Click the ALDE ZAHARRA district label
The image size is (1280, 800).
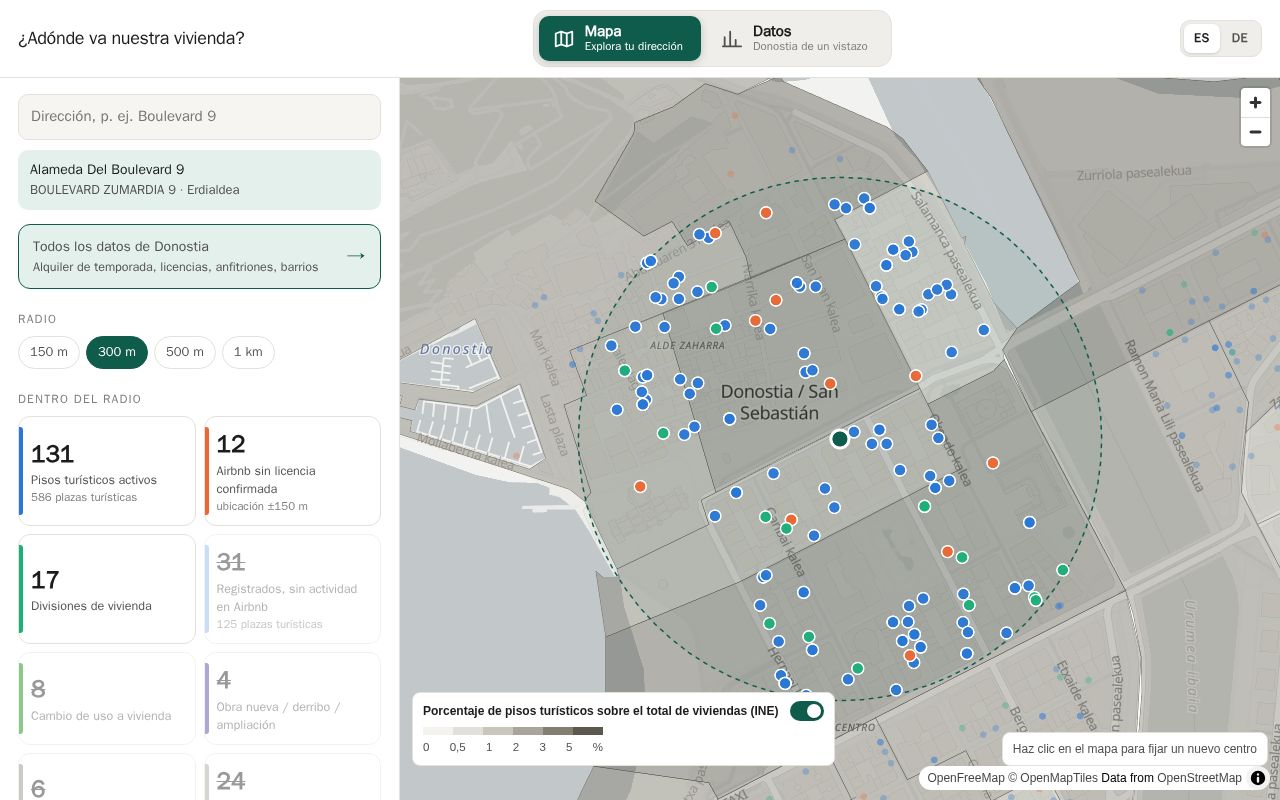tap(687, 345)
